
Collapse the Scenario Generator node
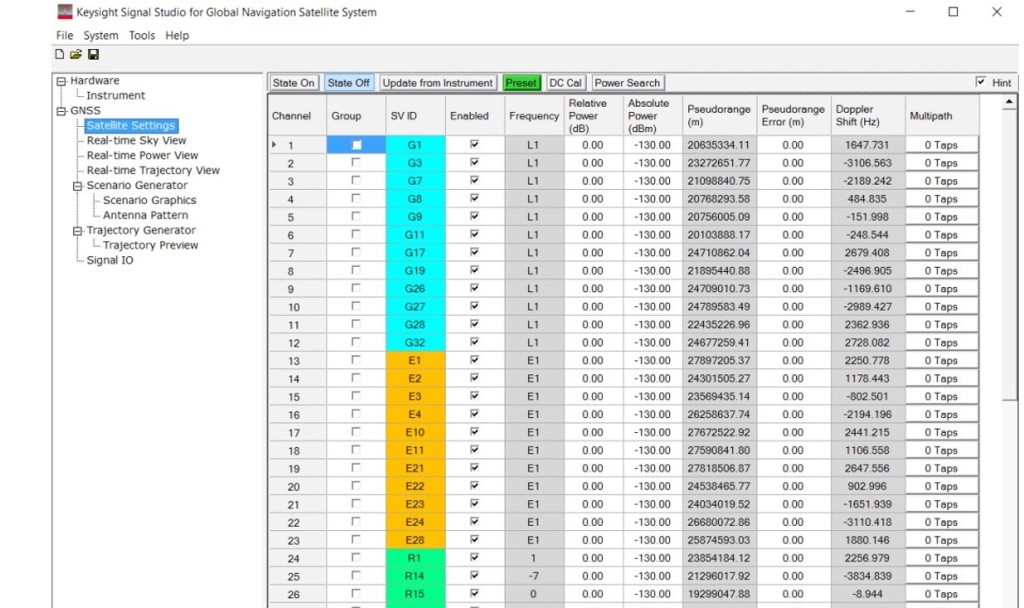click(x=77, y=186)
